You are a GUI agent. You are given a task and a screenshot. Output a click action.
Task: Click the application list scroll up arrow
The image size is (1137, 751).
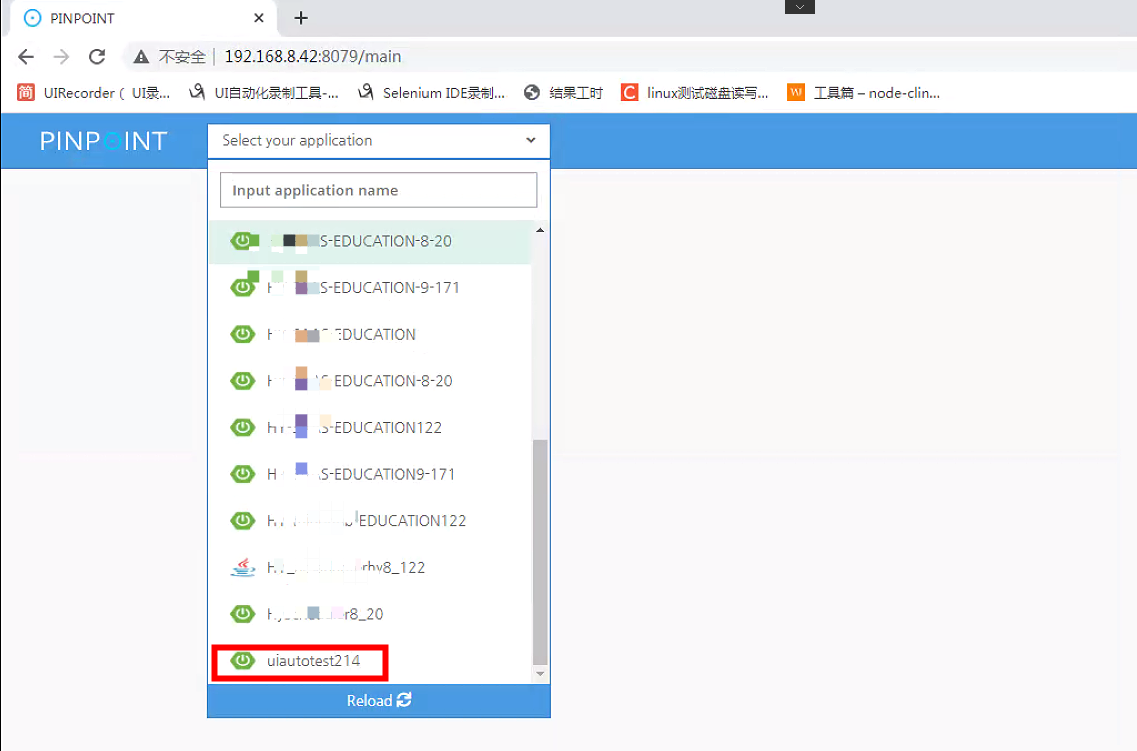click(x=540, y=230)
